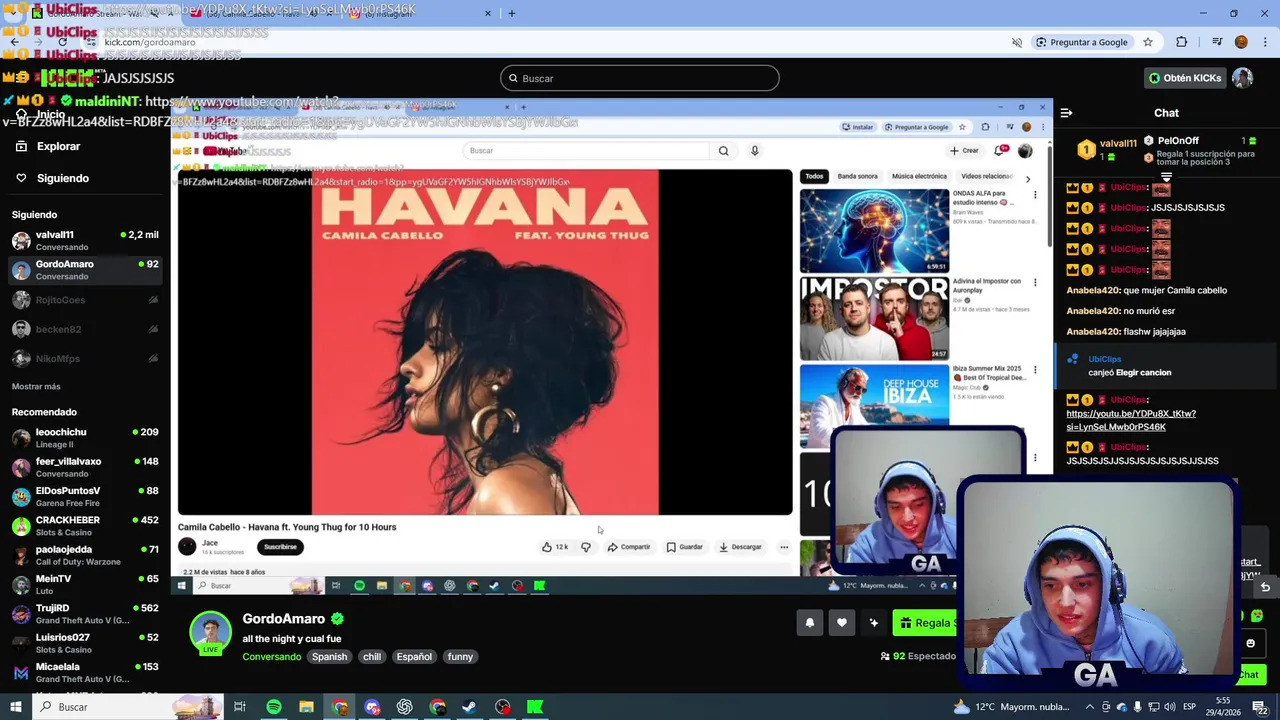The width and height of the screenshot is (1280, 720).
Task: Open Windows Task View button
Action: pyautogui.click(x=240, y=707)
